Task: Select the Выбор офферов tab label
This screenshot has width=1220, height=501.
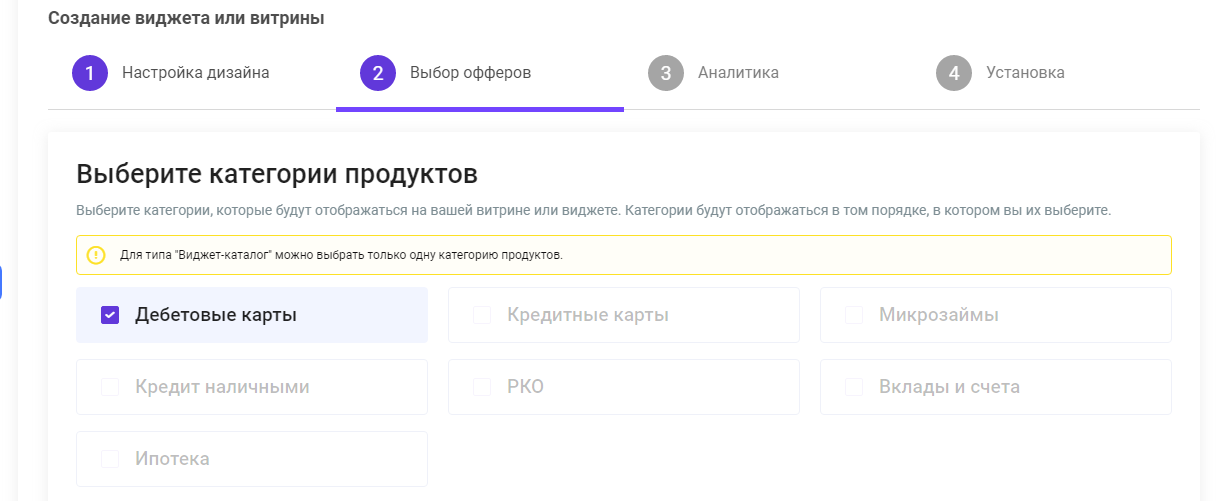Action: [470, 73]
